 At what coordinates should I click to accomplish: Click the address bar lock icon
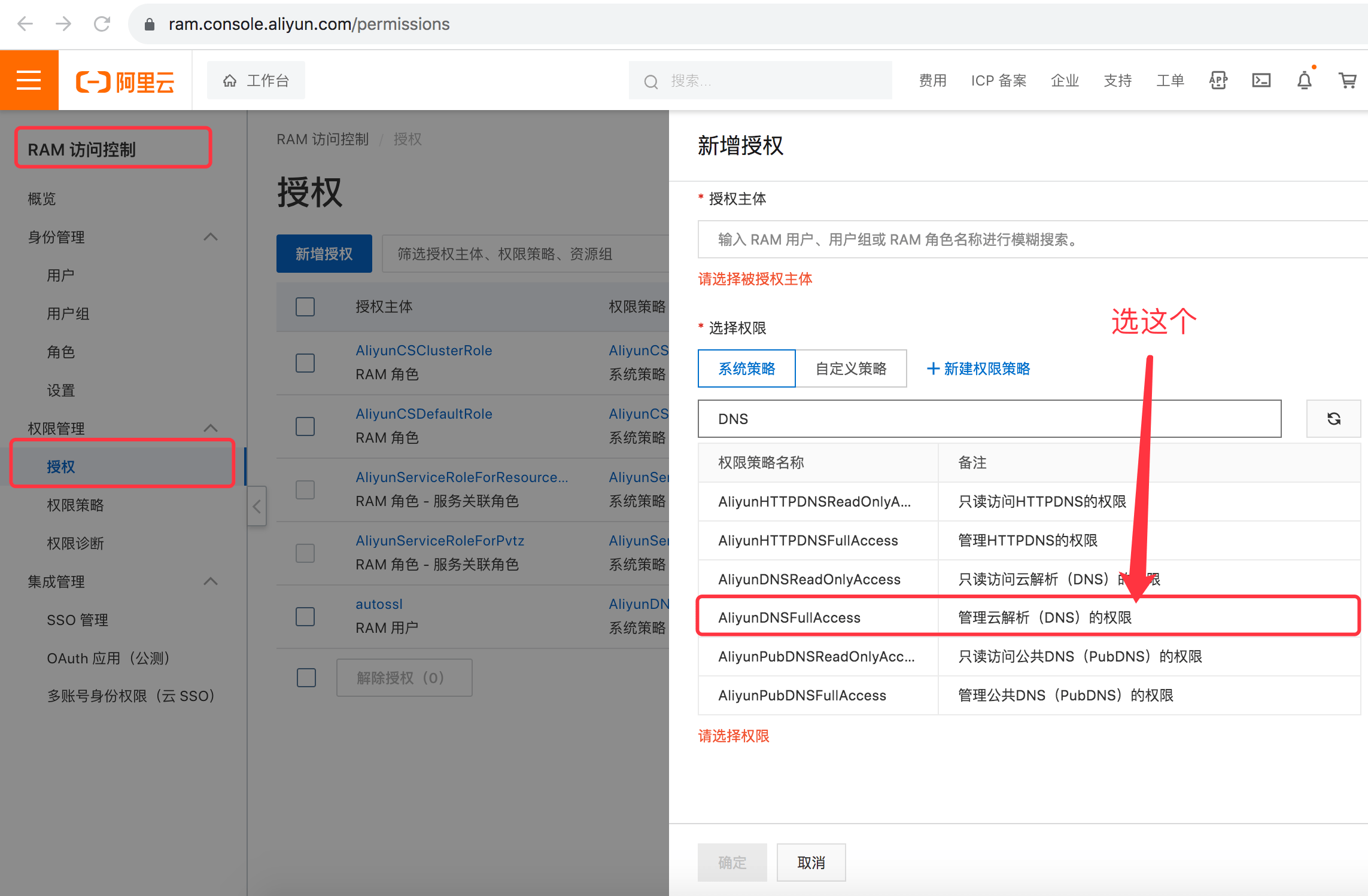tap(150, 24)
